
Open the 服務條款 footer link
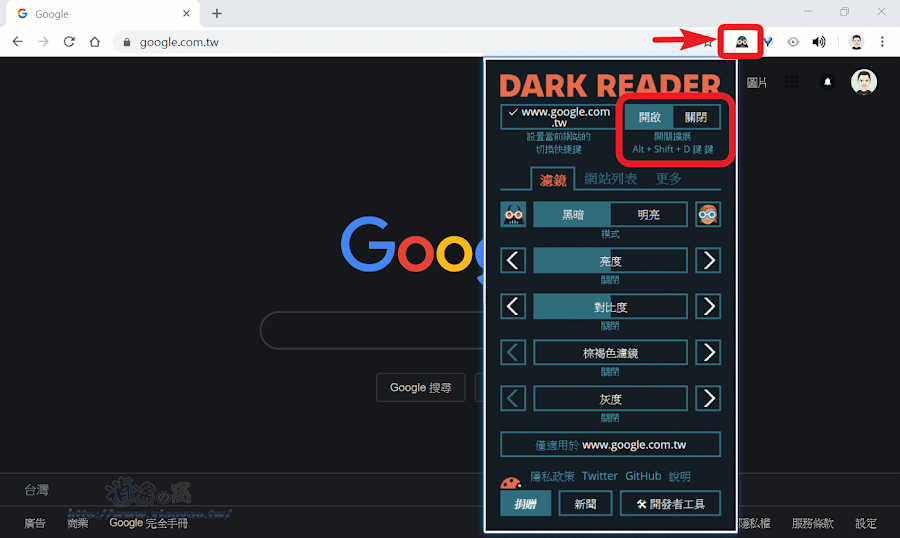(x=812, y=523)
